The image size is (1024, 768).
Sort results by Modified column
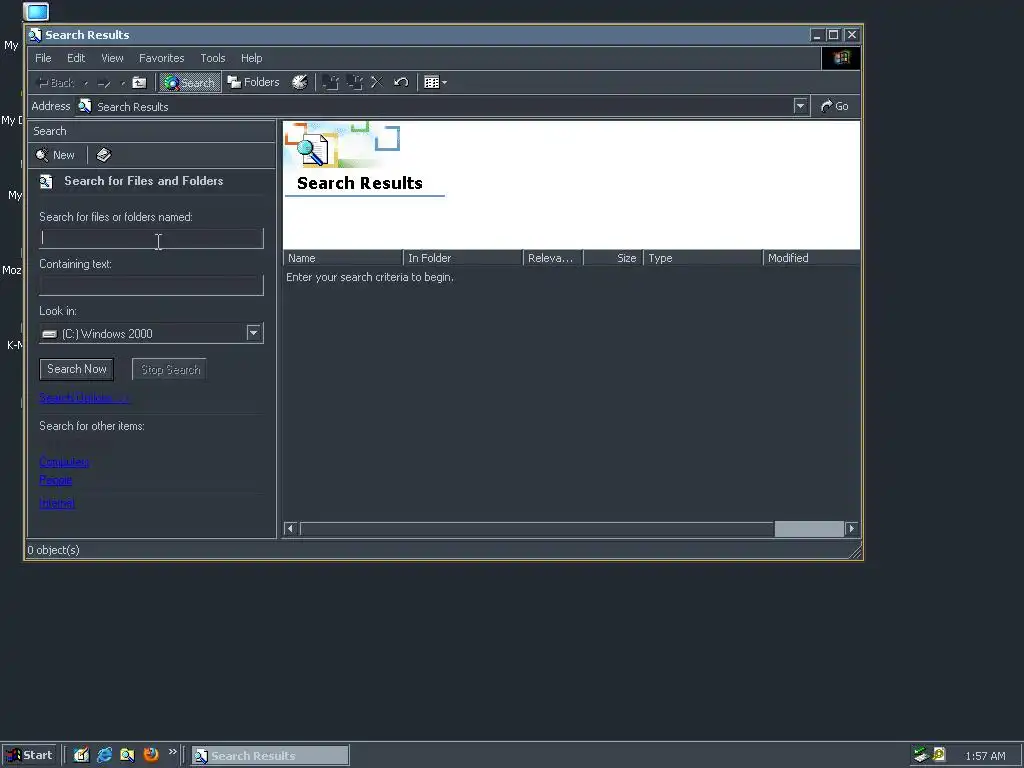point(812,258)
